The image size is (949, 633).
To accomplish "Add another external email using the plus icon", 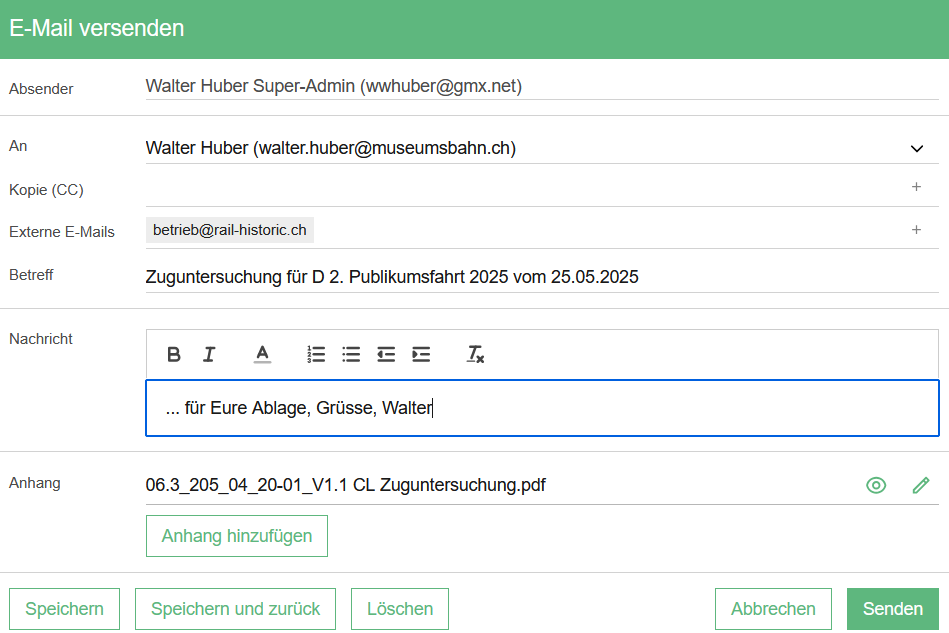I will coord(916,229).
